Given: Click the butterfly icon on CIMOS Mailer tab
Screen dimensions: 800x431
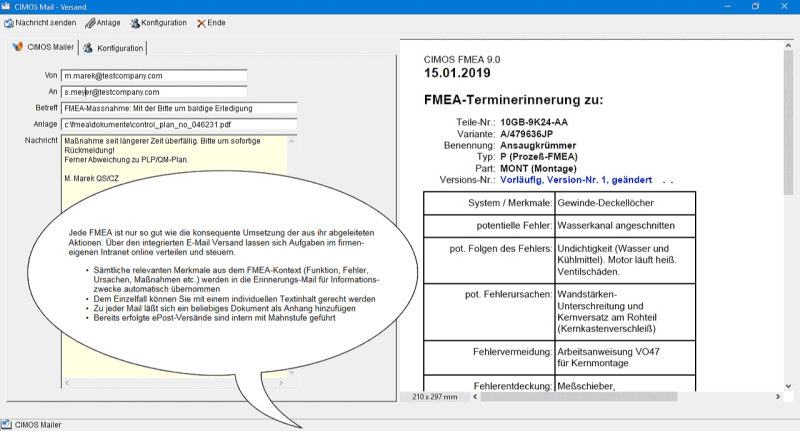Looking at the screenshot, I should 17,47.
